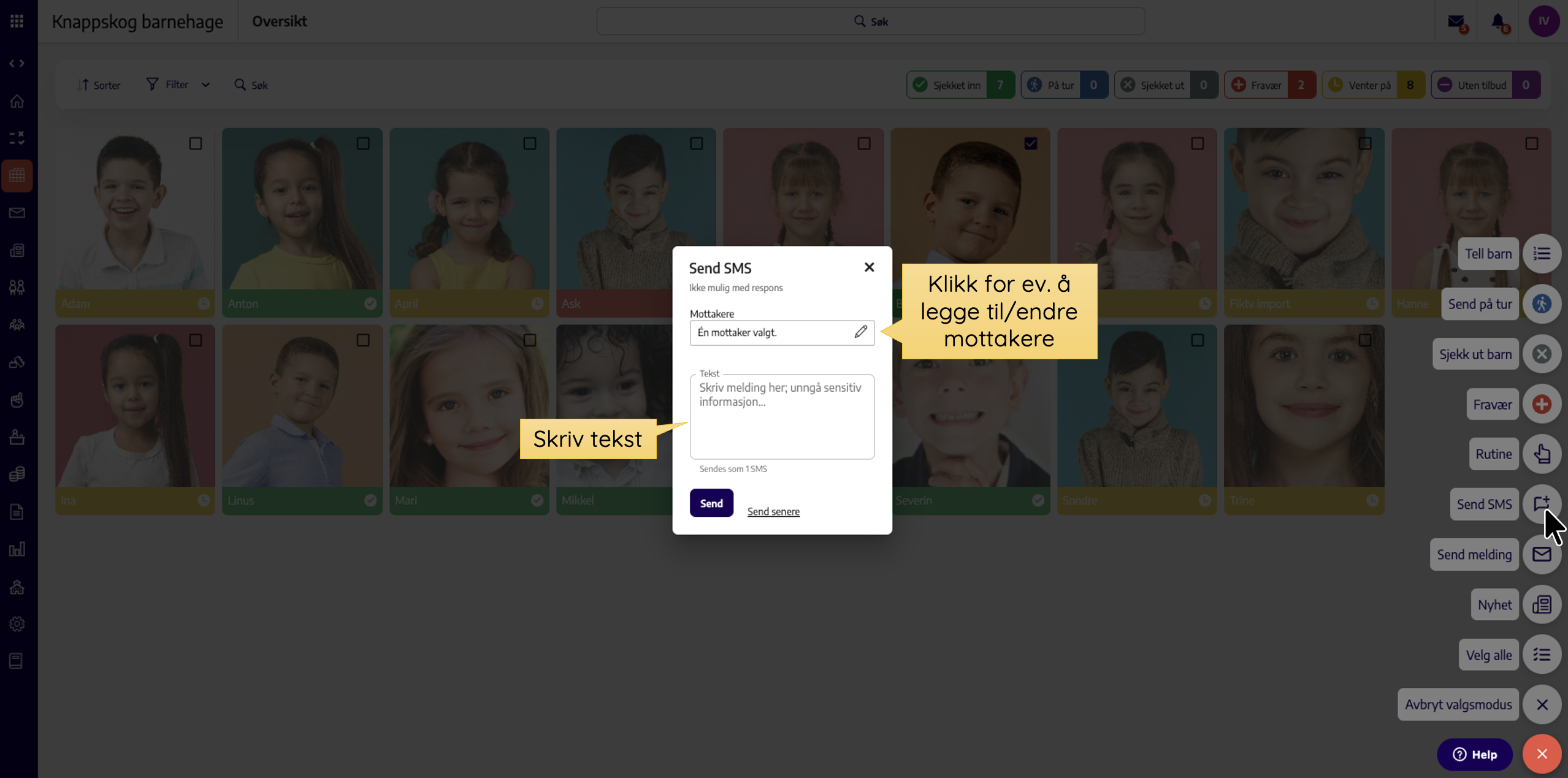Click the Søk search in toolbar
Viewport: 1568px width, 778px height.
tap(251, 85)
